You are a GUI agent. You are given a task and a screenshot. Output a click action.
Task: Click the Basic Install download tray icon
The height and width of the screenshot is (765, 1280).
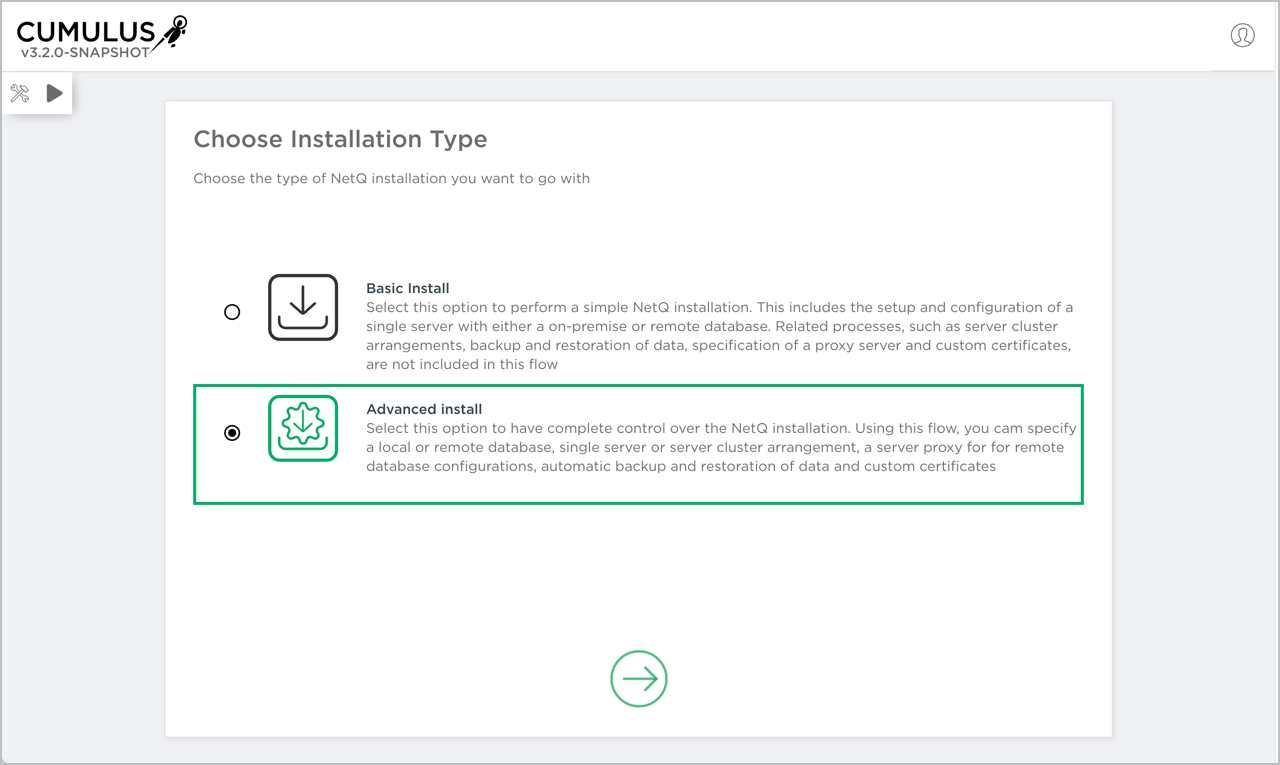point(303,308)
